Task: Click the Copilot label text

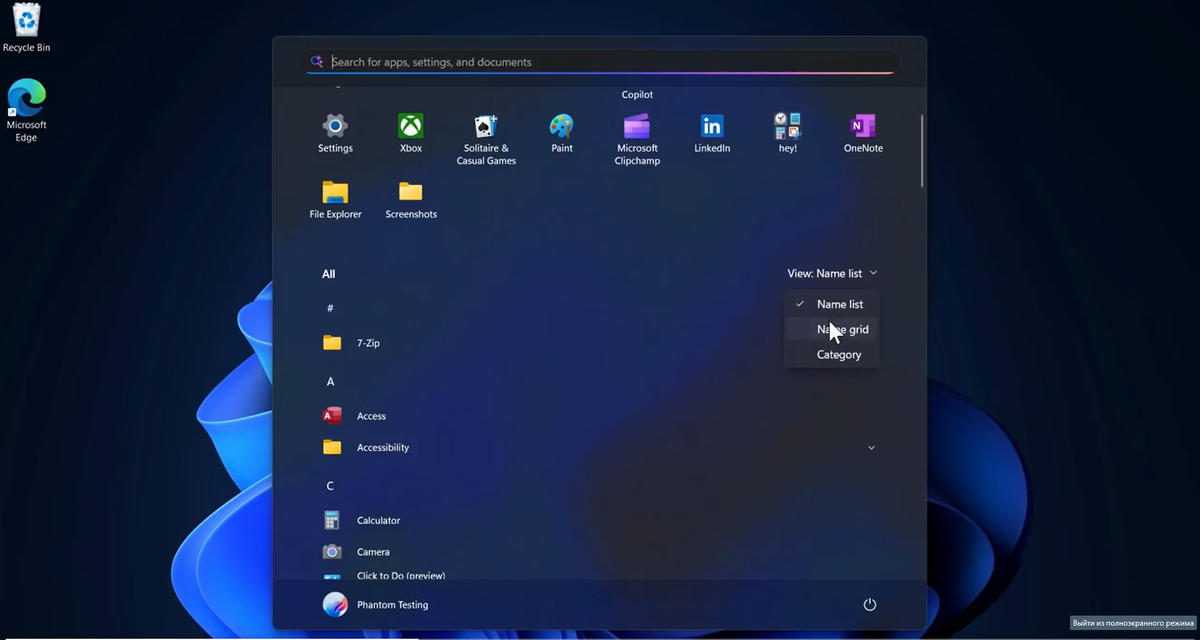Action: click(637, 95)
